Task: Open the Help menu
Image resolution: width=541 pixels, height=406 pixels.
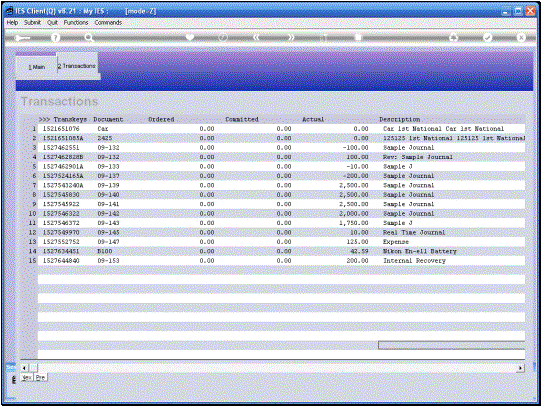Action: [12, 22]
